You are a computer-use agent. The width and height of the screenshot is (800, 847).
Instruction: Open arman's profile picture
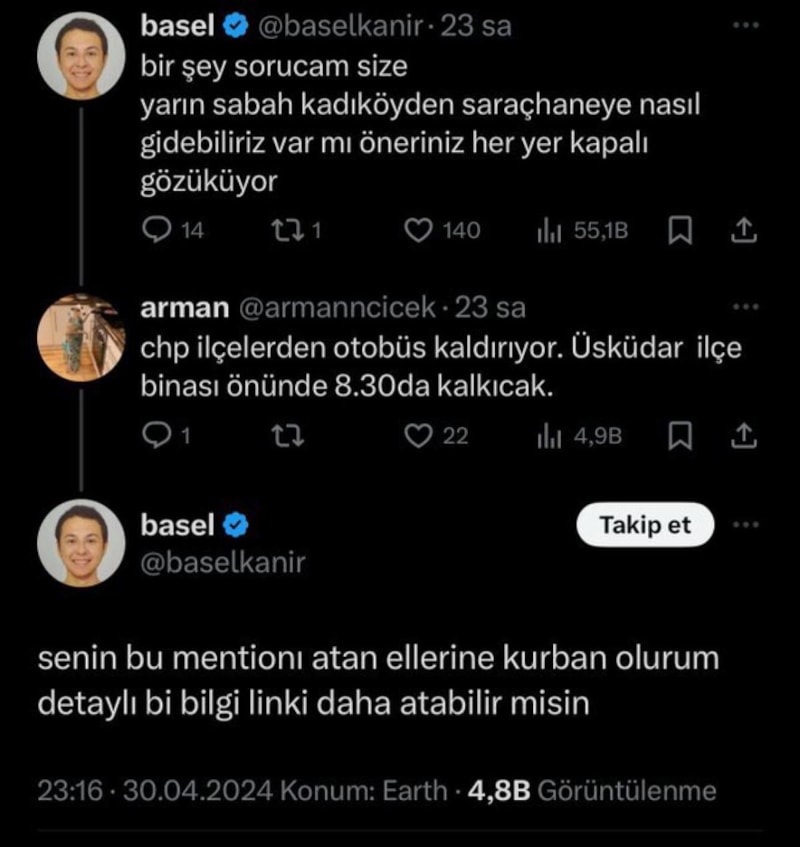pos(81,338)
